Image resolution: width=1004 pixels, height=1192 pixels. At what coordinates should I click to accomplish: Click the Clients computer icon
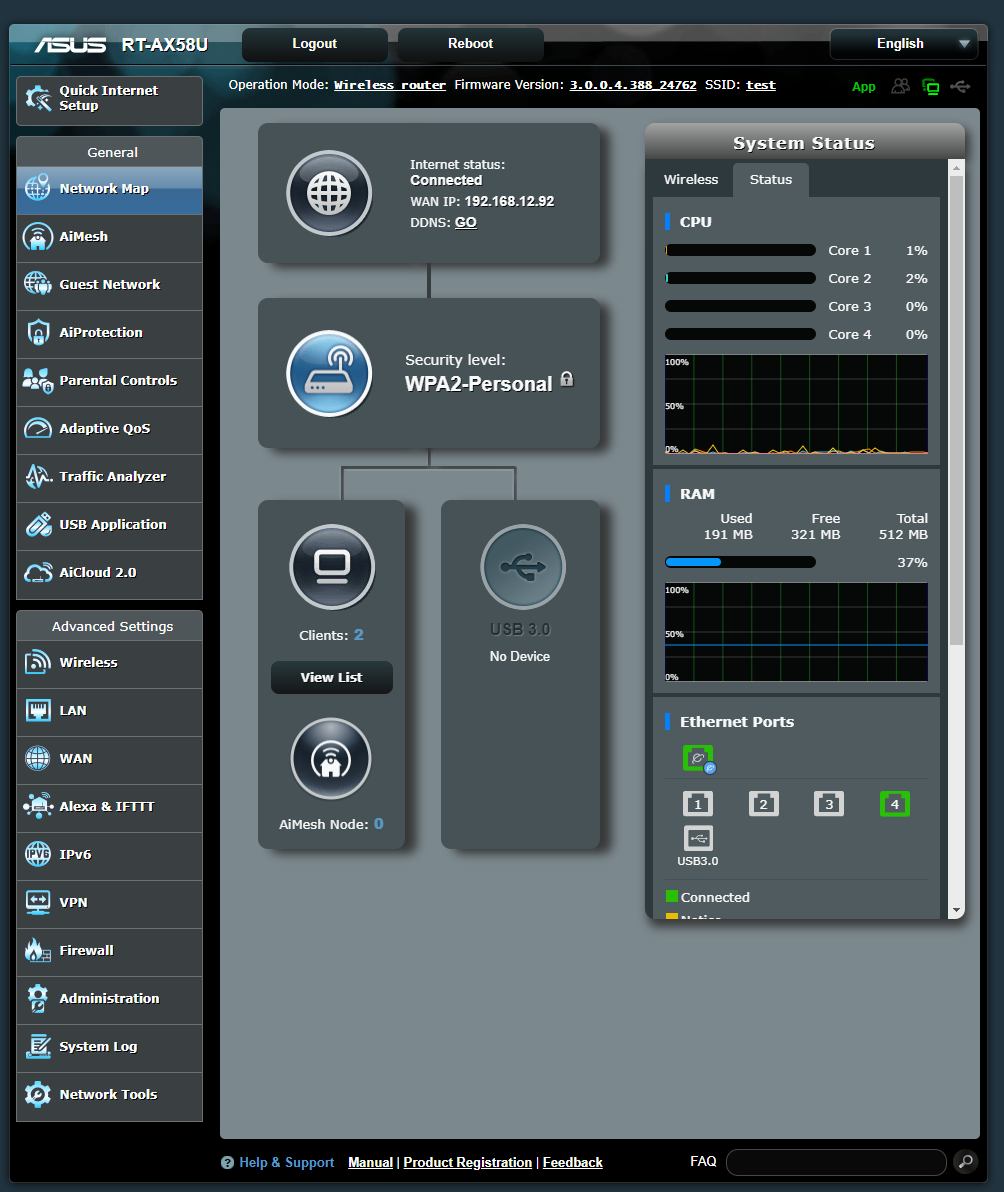[x=332, y=567]
